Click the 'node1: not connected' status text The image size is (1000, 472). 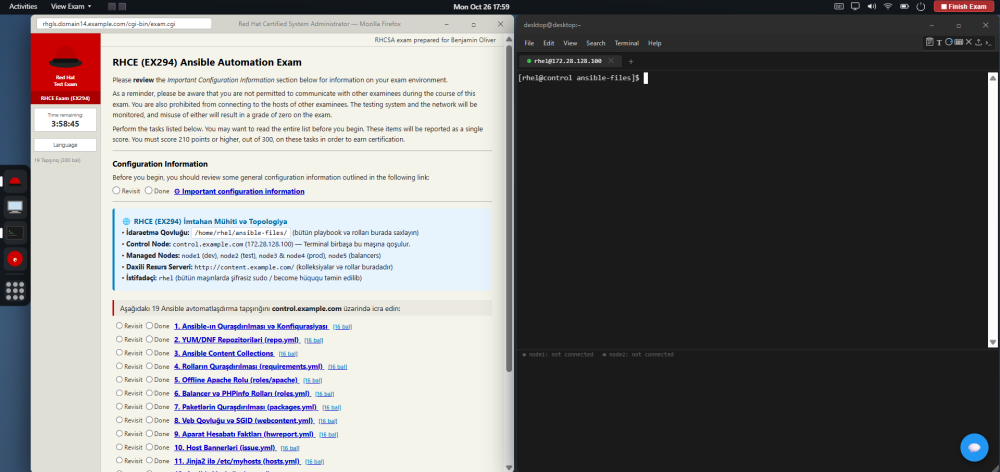click(x=558, y=355)
